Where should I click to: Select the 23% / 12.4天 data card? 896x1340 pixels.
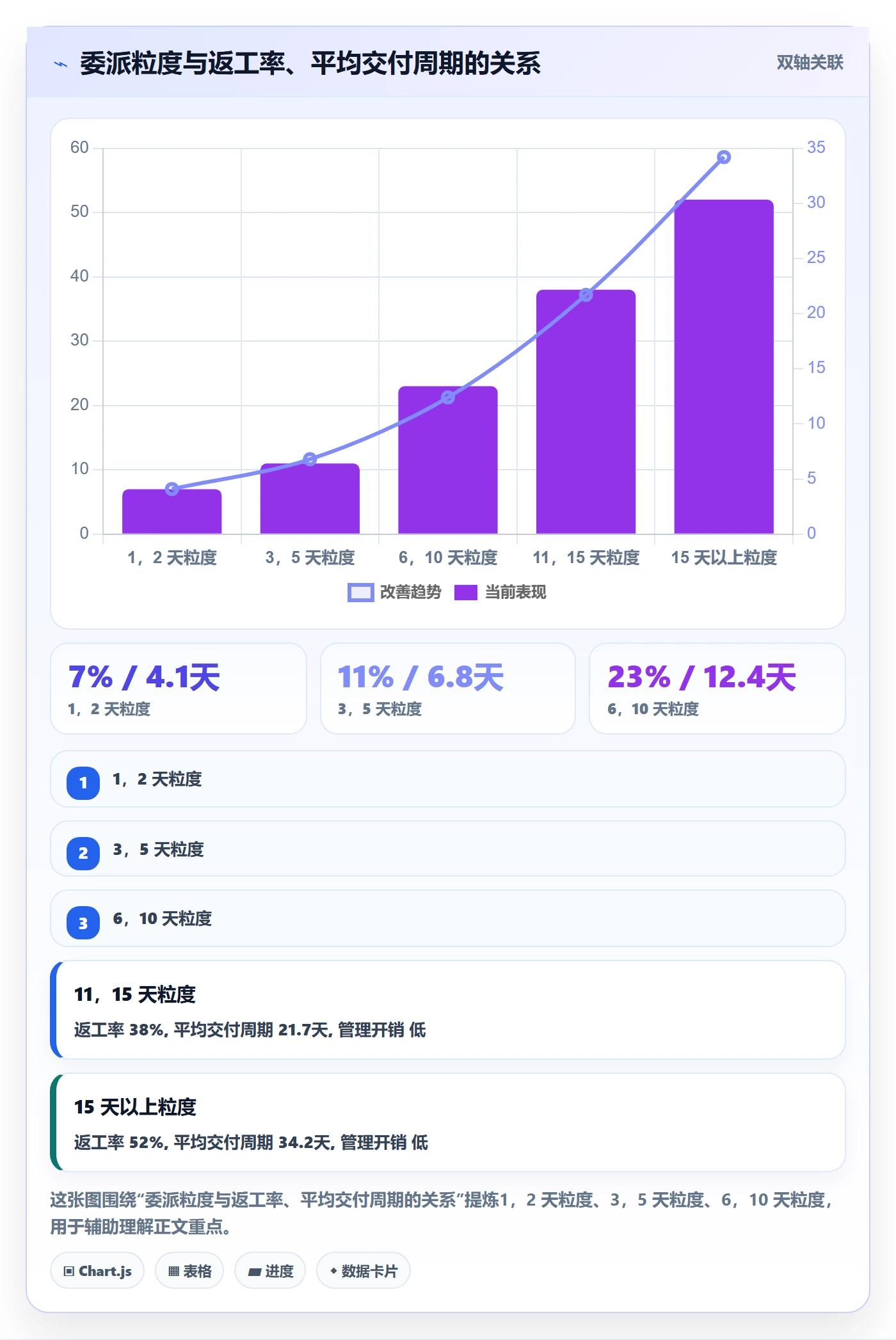tap(717, 689)
